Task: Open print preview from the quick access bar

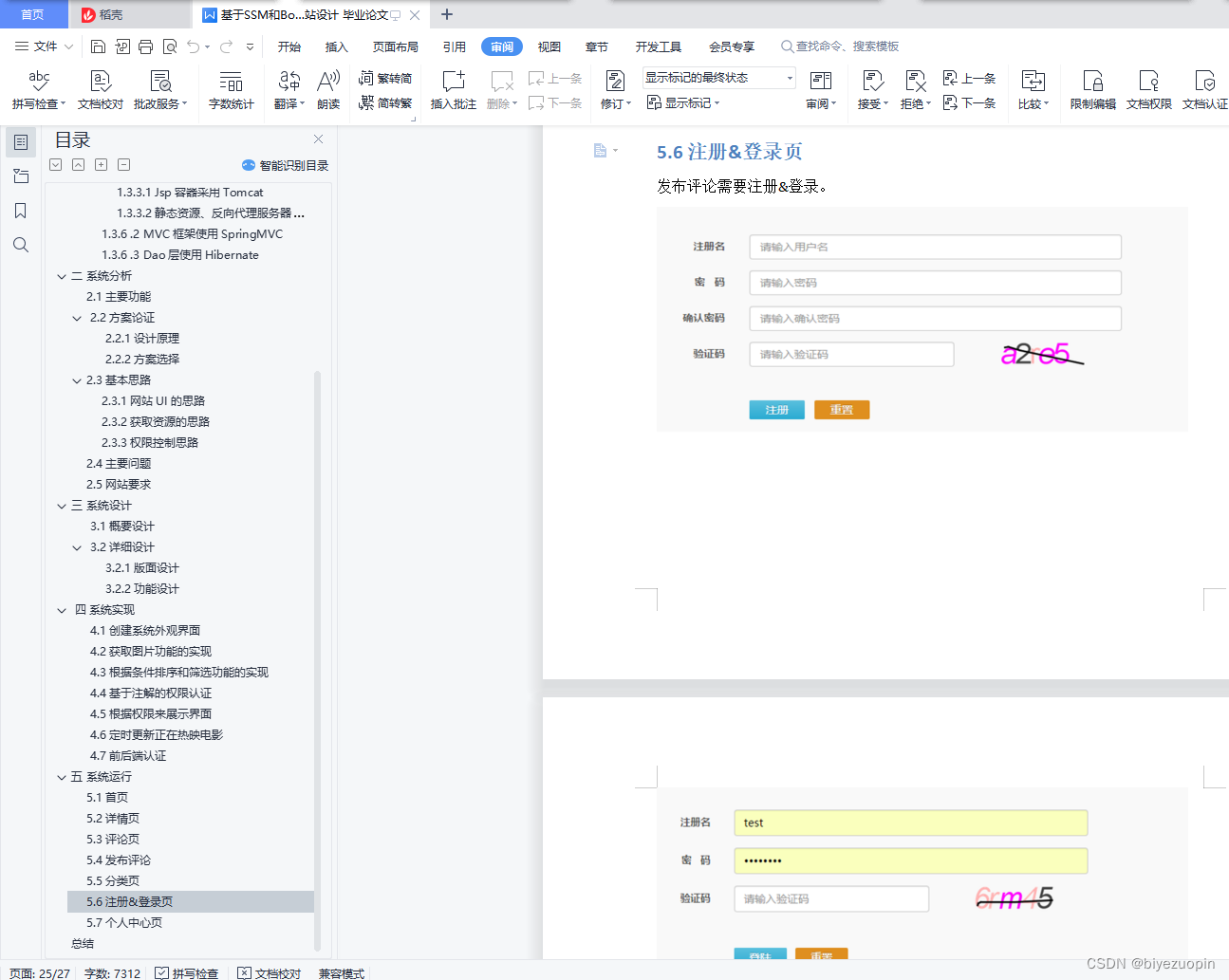Action: [170, 46]
